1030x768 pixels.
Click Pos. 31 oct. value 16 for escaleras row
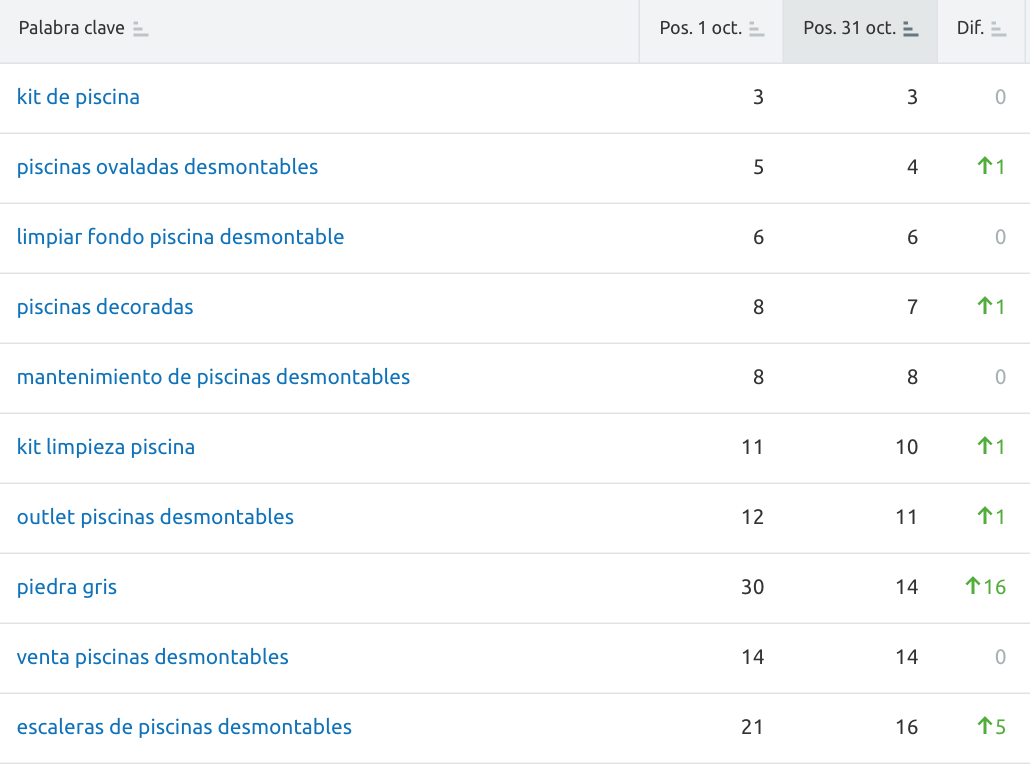point(907,727)
